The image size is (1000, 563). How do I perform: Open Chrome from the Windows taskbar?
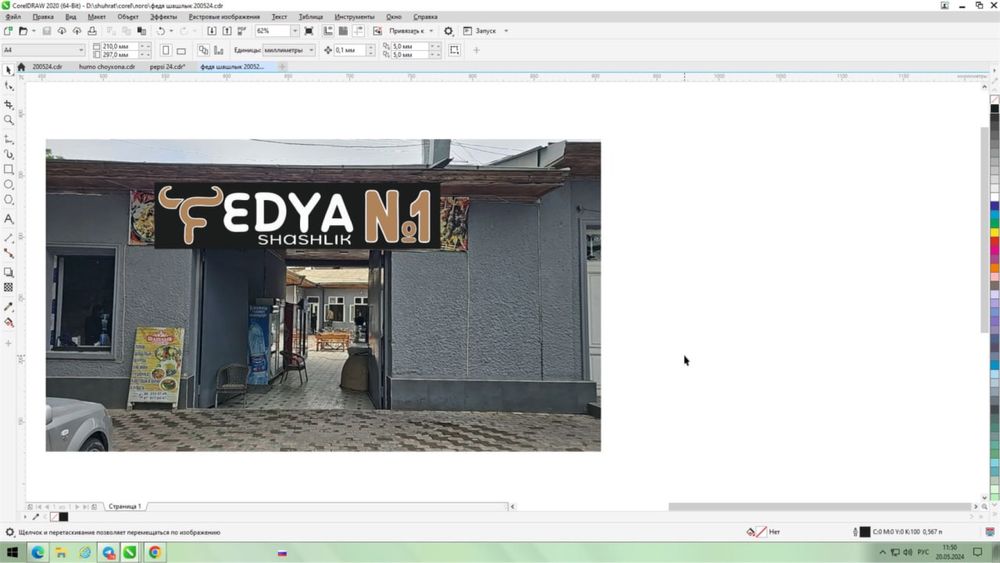156,552
